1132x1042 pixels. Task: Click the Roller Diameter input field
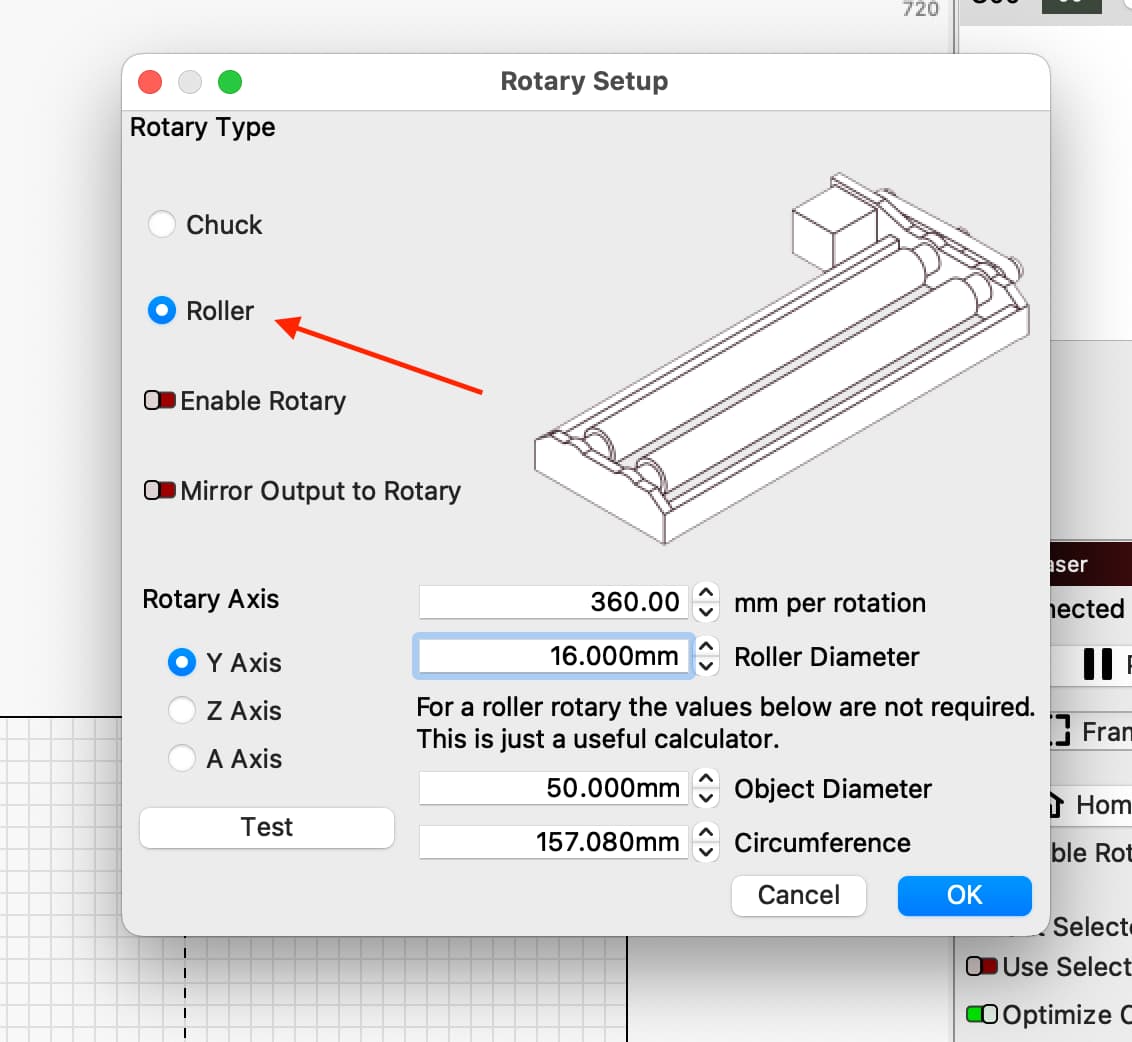[x=554, y=657]
